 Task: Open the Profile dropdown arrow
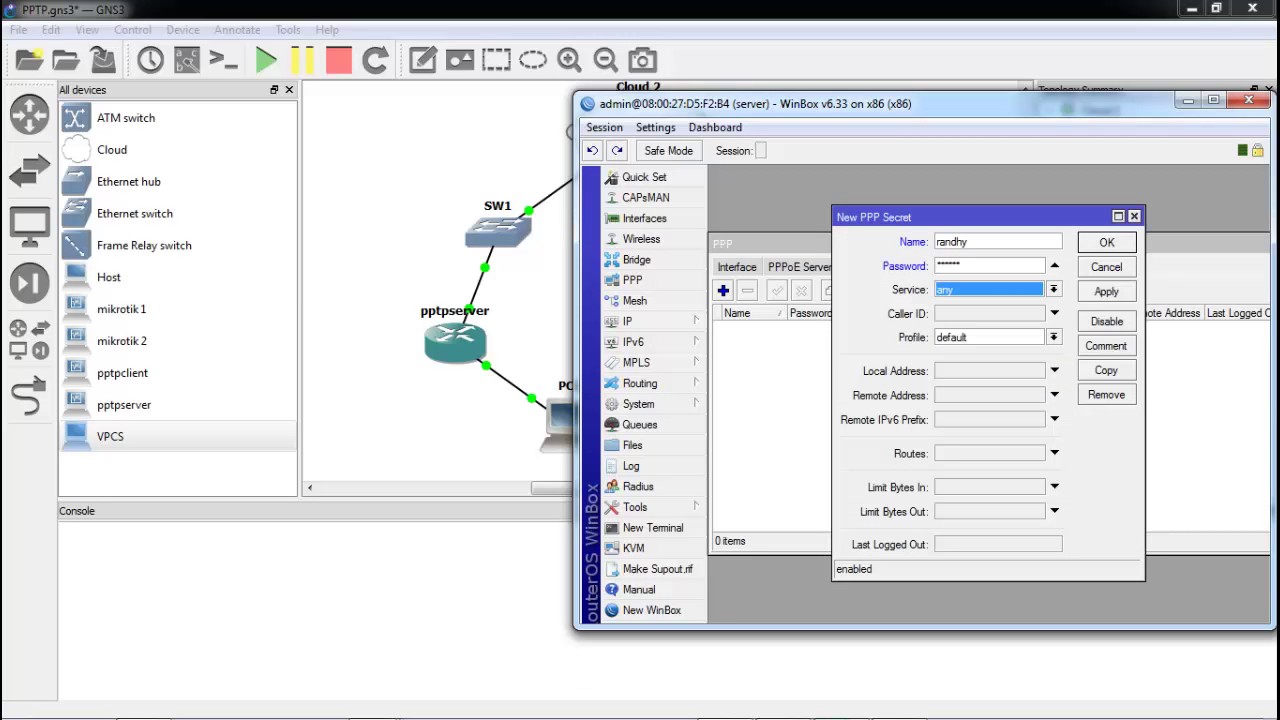point(1053,337)
